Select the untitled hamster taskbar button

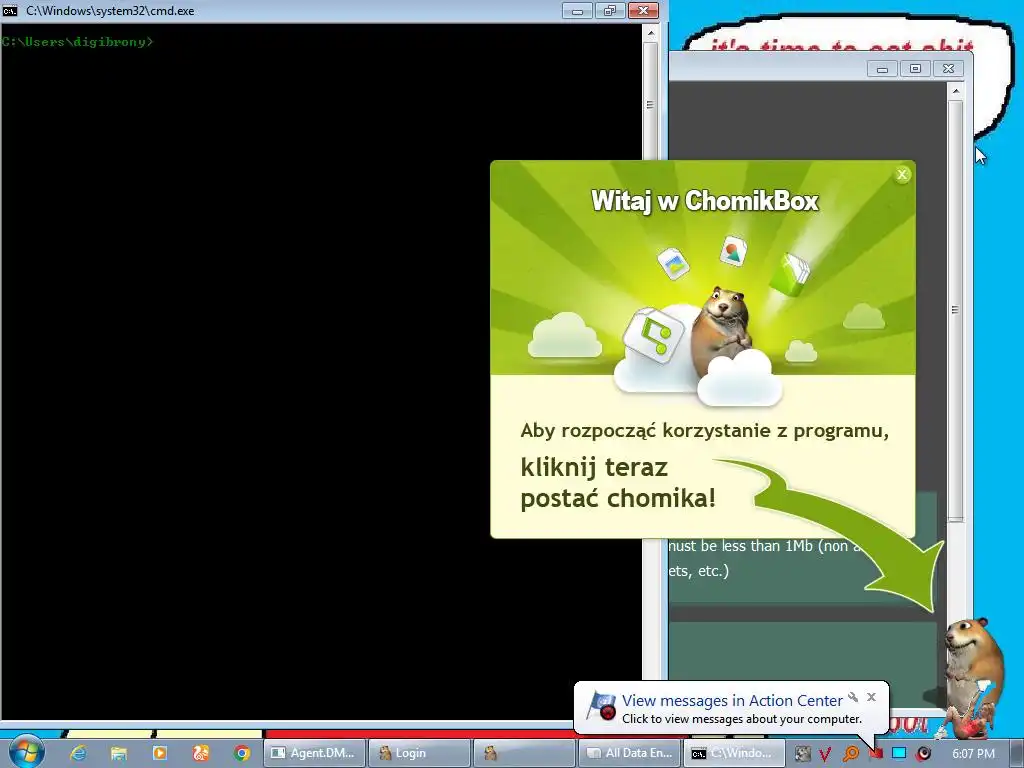[524, 753]
